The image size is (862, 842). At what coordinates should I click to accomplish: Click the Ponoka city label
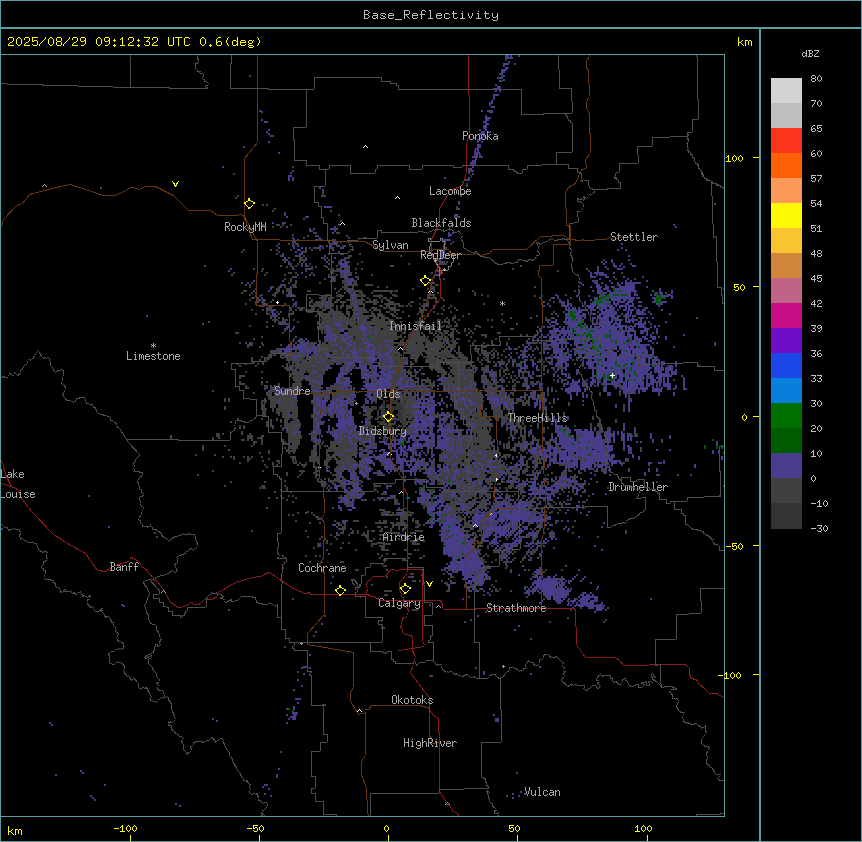pyautogui.click(x=480, y=136)
